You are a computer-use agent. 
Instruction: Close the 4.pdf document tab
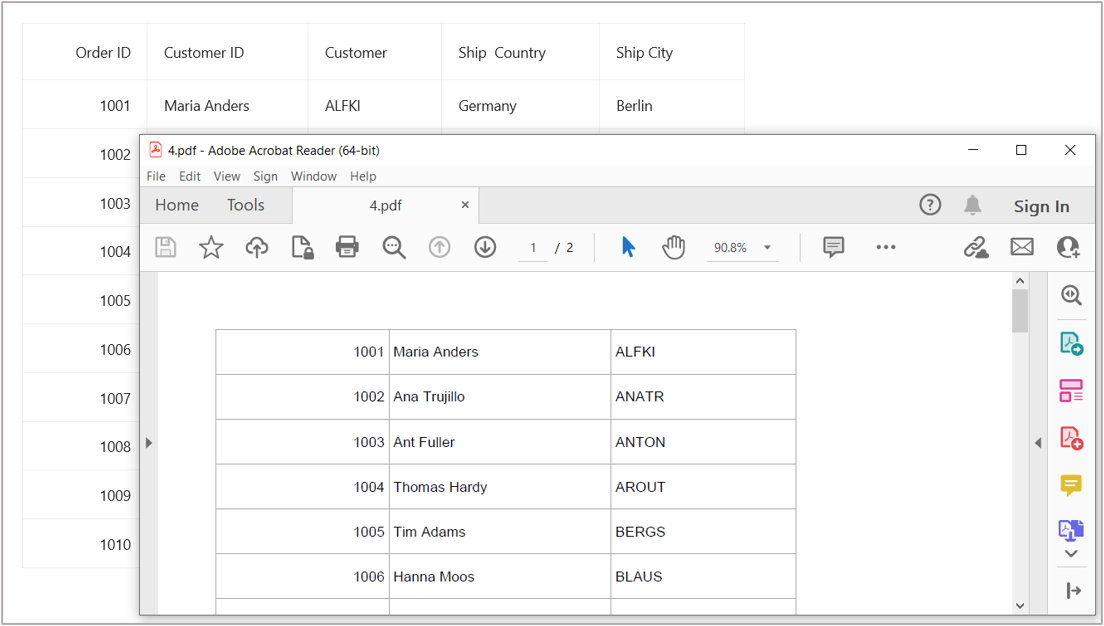pyautogui.click(x=465, y=205)
